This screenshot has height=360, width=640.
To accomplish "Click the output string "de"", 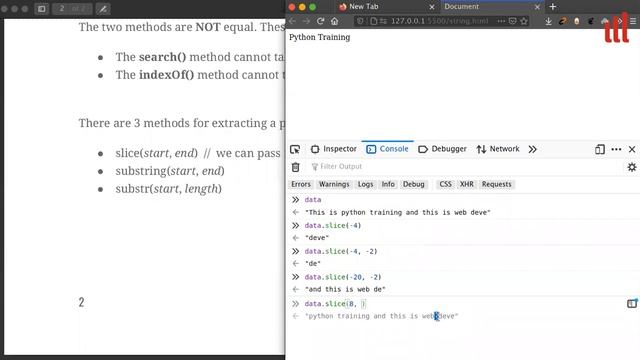I will [313, 263].
